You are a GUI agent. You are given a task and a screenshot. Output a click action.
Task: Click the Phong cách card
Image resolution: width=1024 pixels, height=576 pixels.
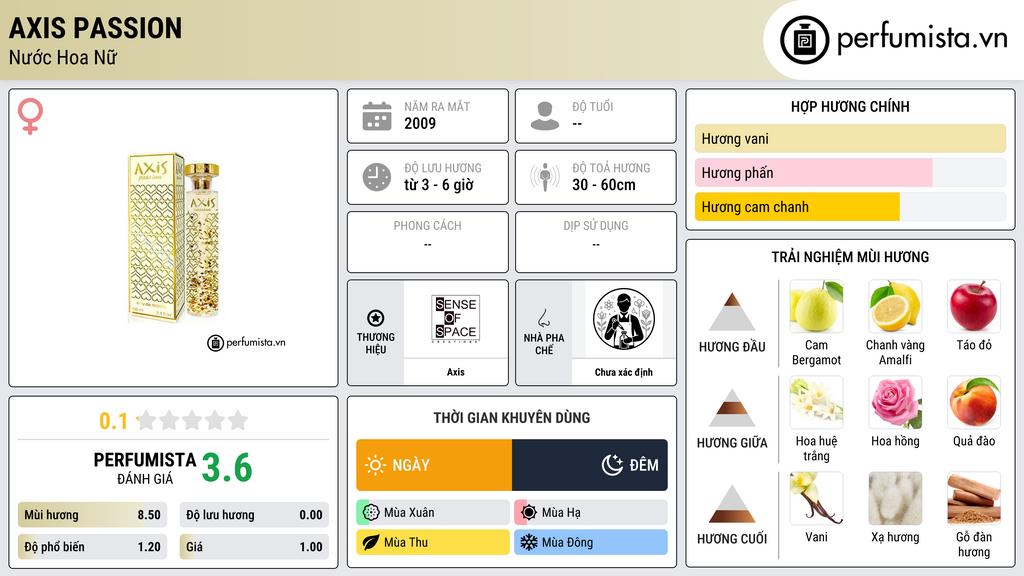(x=428, y=242)
